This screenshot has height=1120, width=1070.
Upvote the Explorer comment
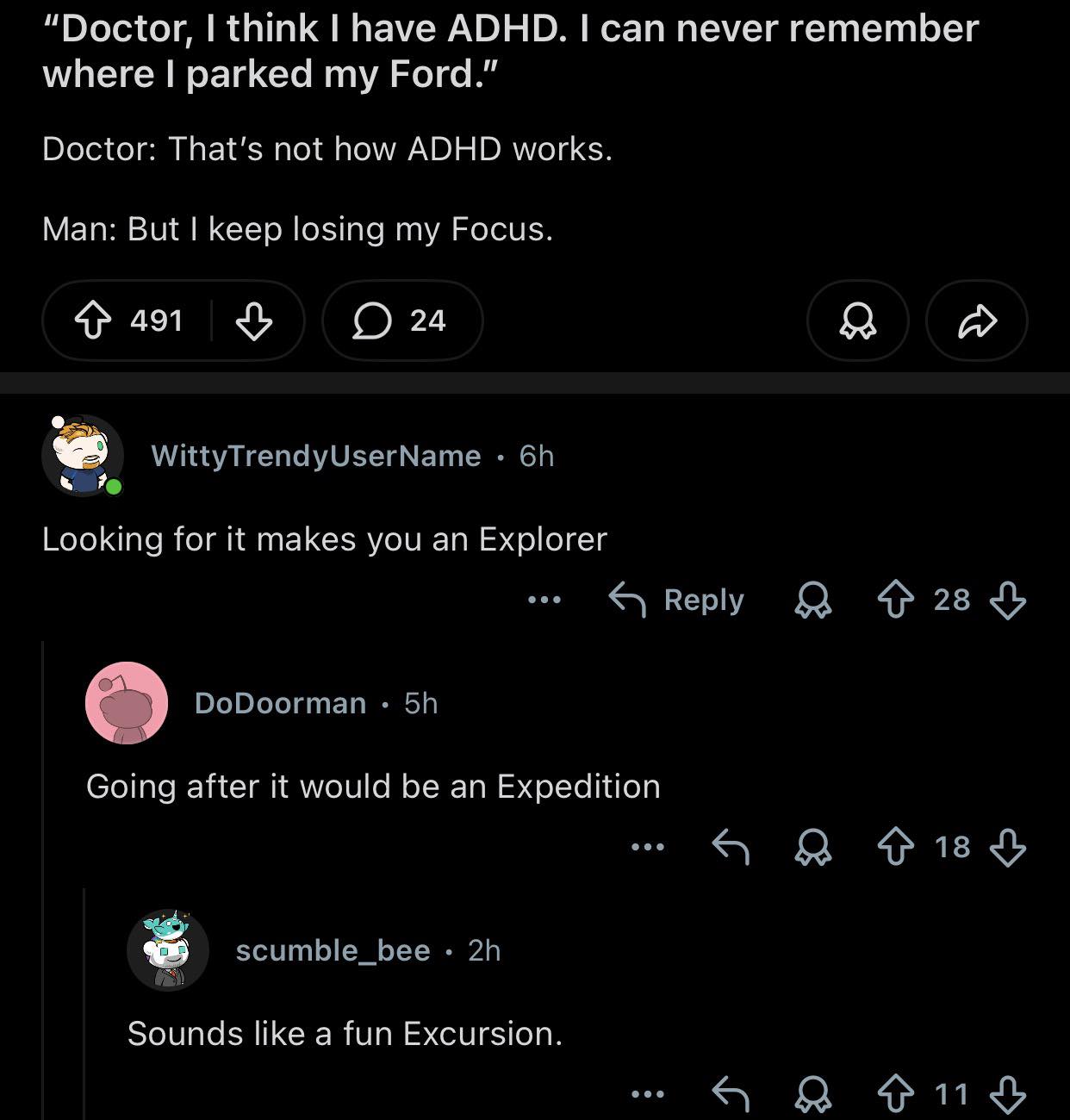coord(896,600)
